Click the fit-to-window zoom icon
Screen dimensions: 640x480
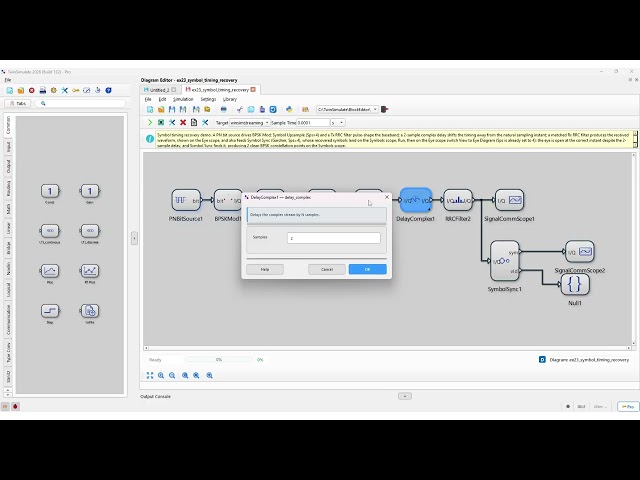150,376
